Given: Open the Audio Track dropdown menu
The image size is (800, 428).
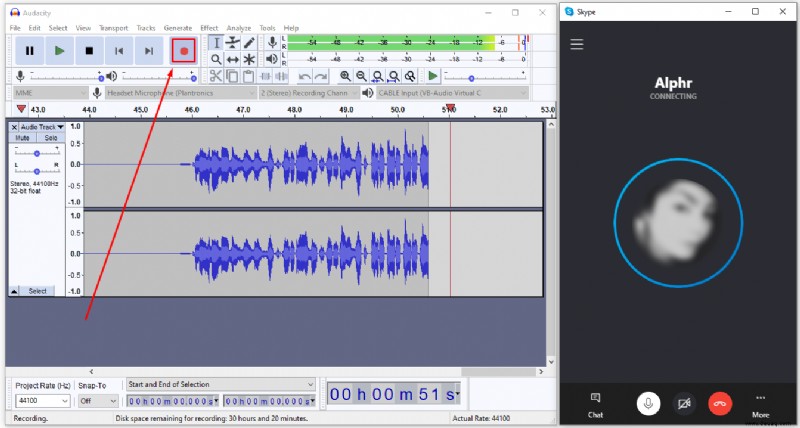Looking at the screenshot, I should point(42,127).
